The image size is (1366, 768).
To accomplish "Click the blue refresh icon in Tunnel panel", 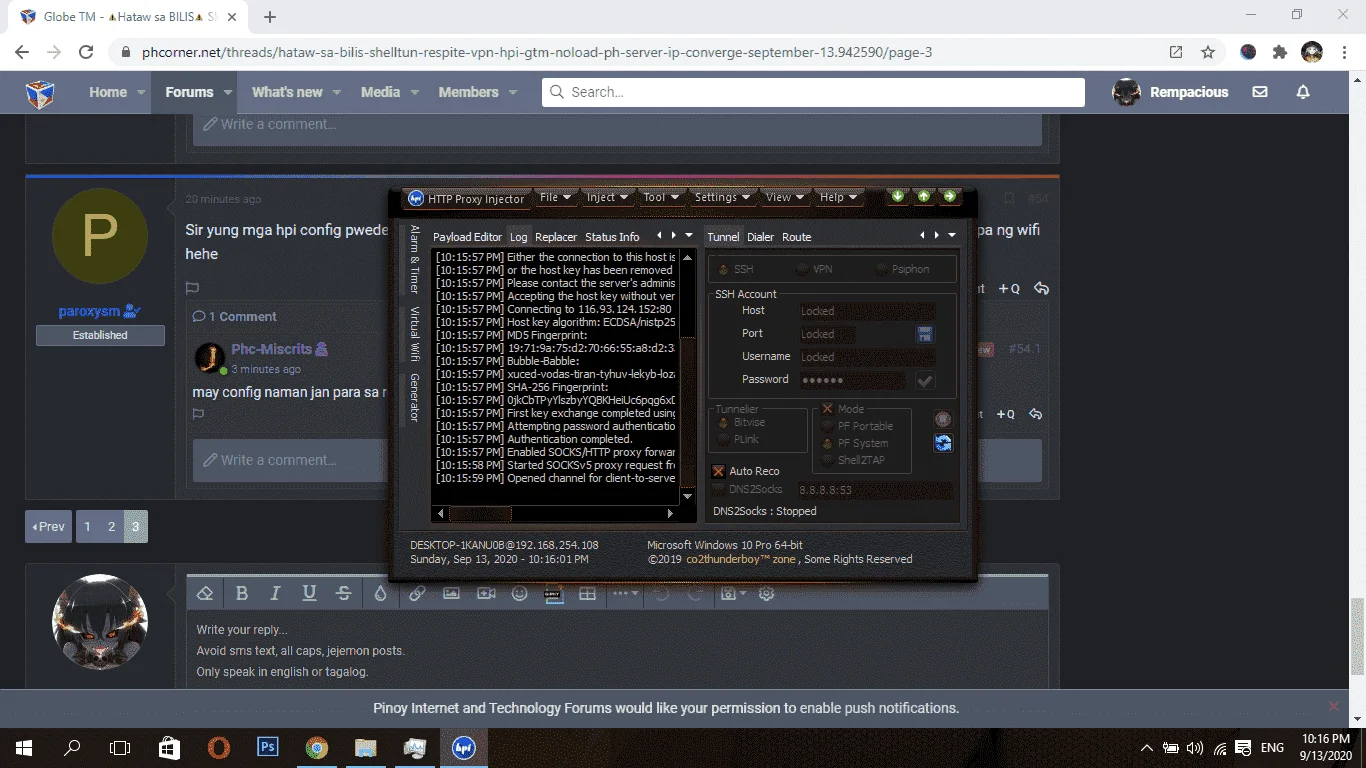I will [x=943, y=443].
